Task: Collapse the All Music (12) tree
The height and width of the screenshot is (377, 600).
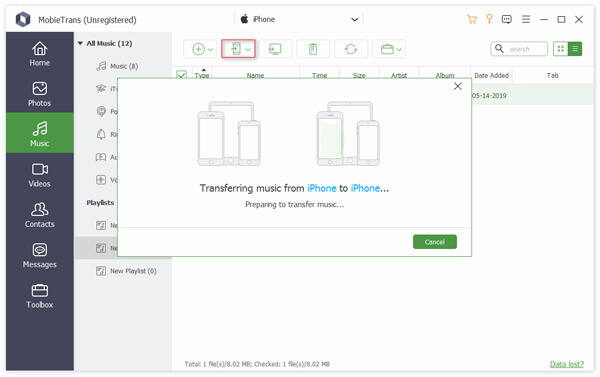Action: coord(80,43)
